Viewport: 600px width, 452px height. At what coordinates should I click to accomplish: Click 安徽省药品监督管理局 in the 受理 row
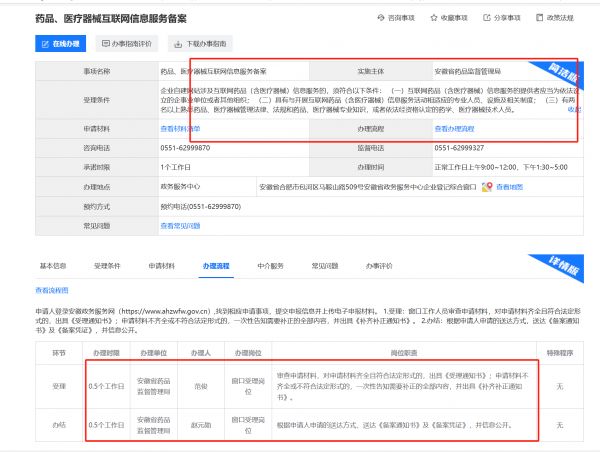tap(153, 386)
